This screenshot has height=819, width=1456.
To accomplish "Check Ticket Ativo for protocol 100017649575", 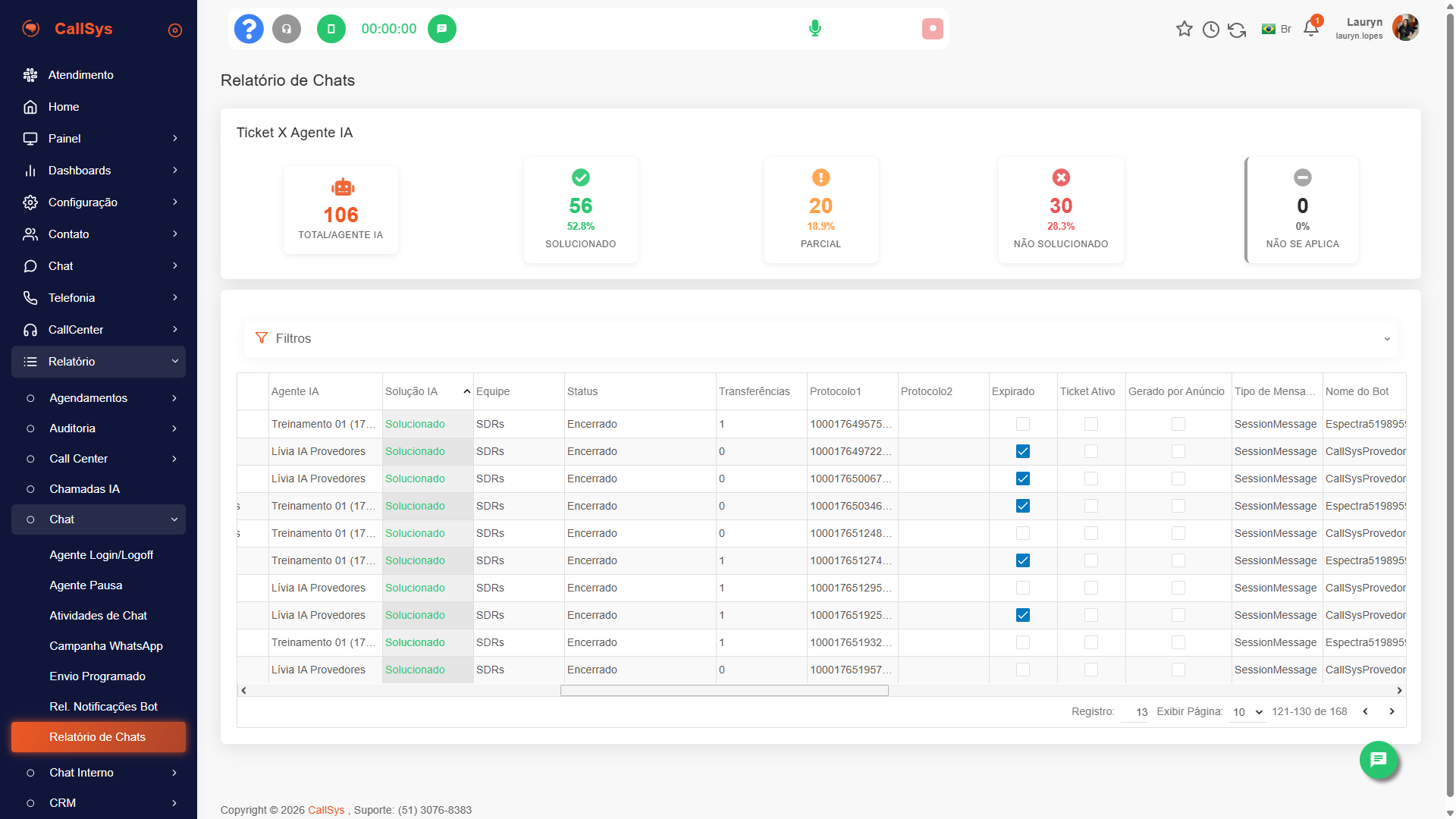I will pos(1091,424).
